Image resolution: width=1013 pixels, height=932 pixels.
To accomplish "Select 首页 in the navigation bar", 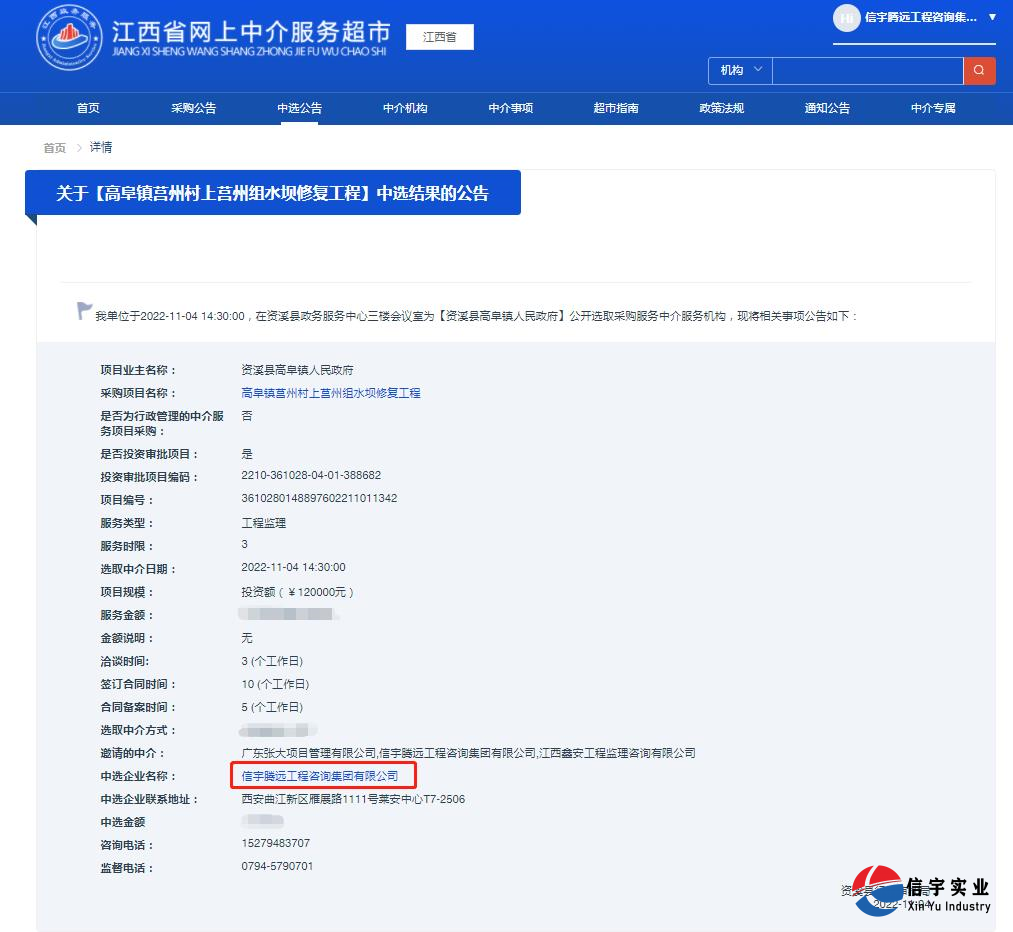I will [x=87, y=108].
